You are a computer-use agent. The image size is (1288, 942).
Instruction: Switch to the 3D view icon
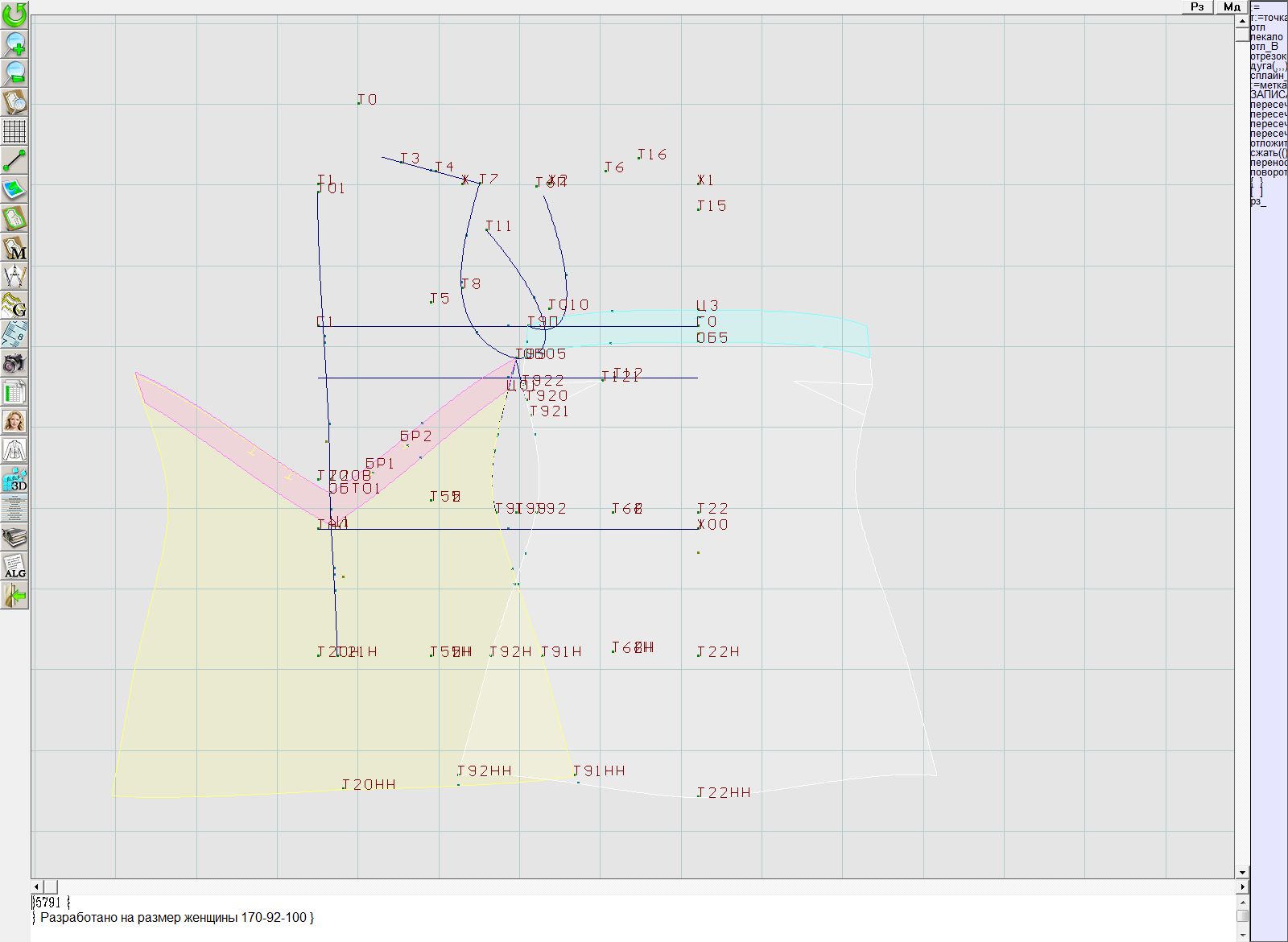coord(14,480)
